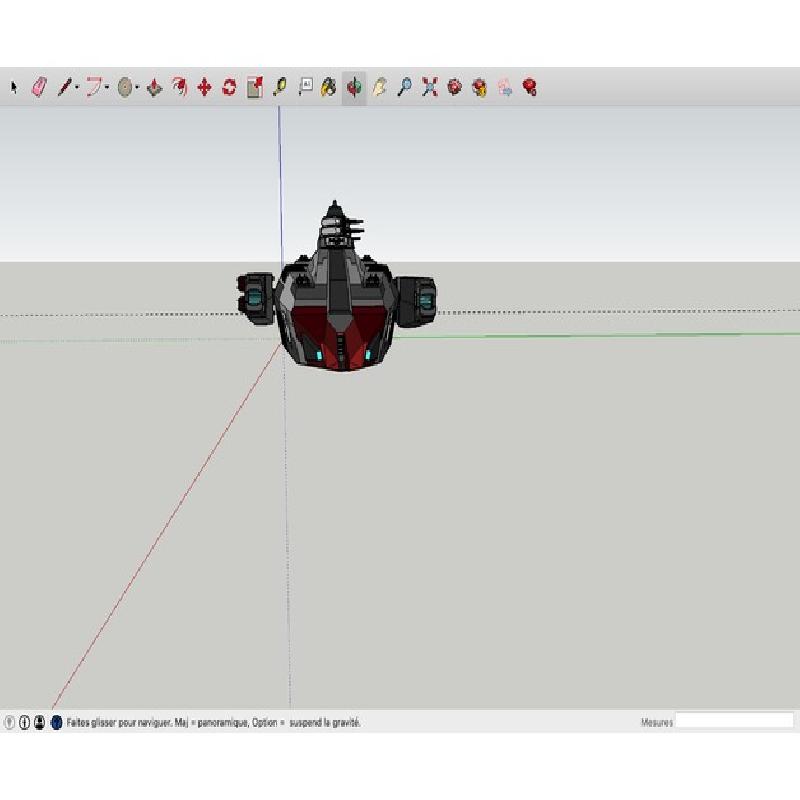Click the Zoom Extents tool

429,88
